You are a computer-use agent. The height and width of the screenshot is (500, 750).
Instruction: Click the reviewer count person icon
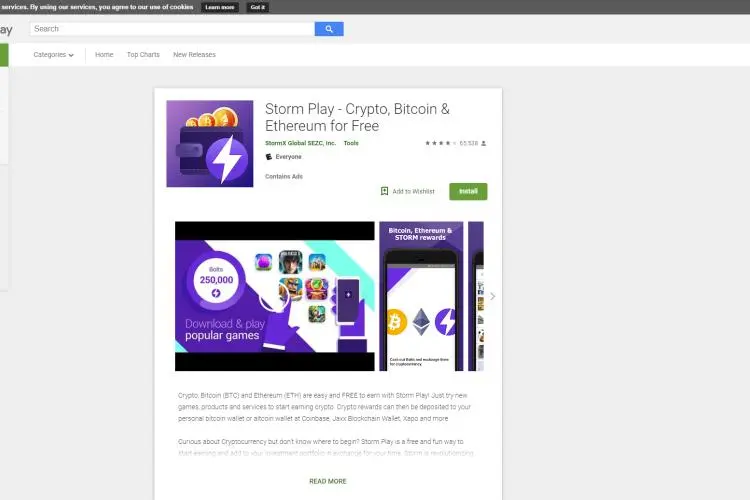coord(484,143)
